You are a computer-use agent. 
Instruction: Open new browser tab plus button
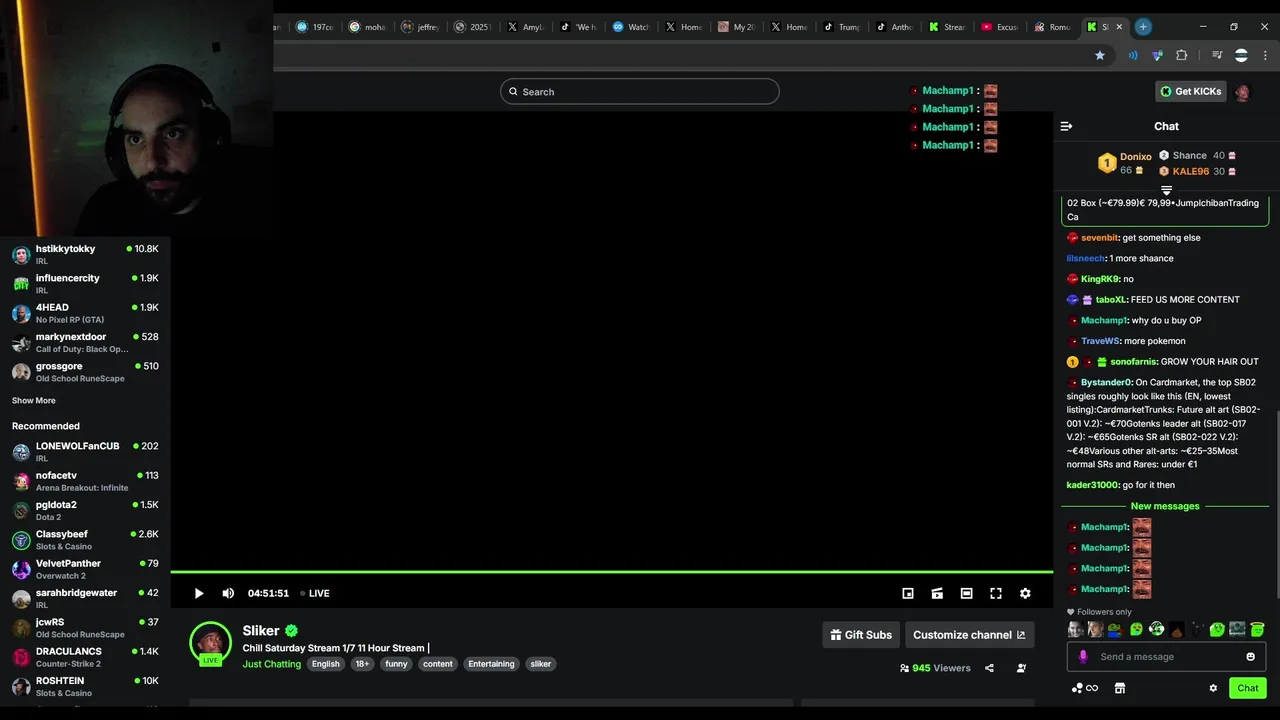1143,27
